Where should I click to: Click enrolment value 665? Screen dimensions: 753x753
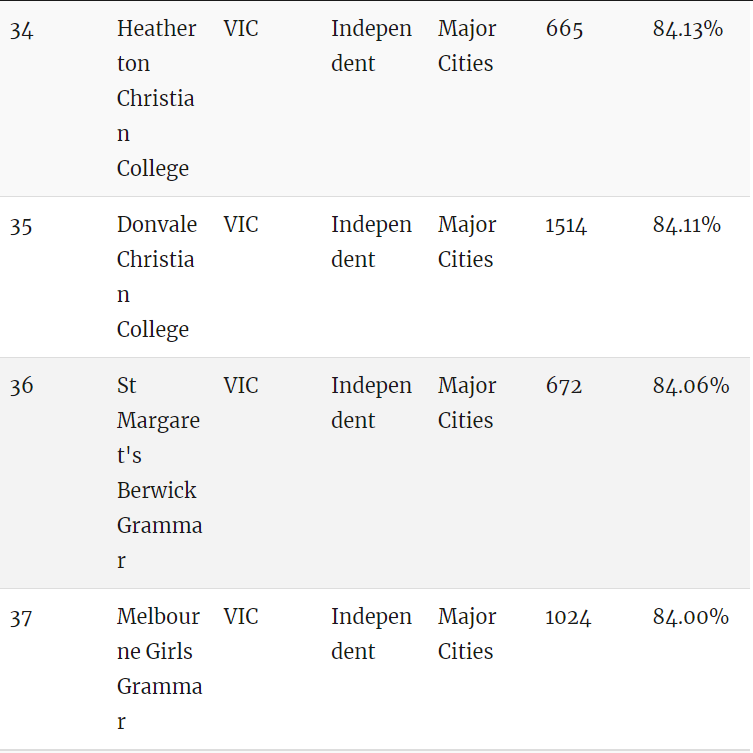tap(564, 29)
